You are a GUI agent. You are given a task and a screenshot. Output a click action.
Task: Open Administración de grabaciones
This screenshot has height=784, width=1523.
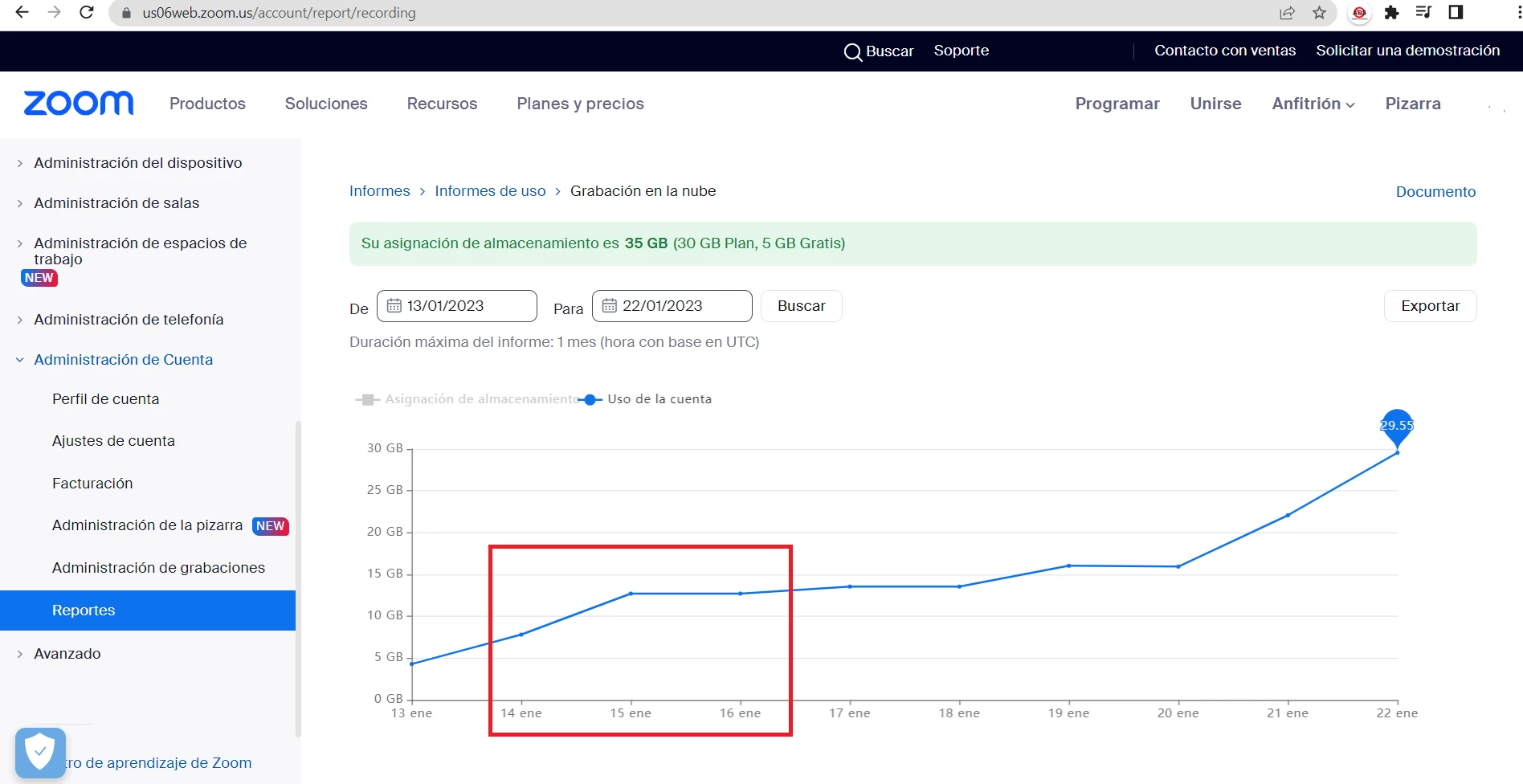(x=158, y=568)
